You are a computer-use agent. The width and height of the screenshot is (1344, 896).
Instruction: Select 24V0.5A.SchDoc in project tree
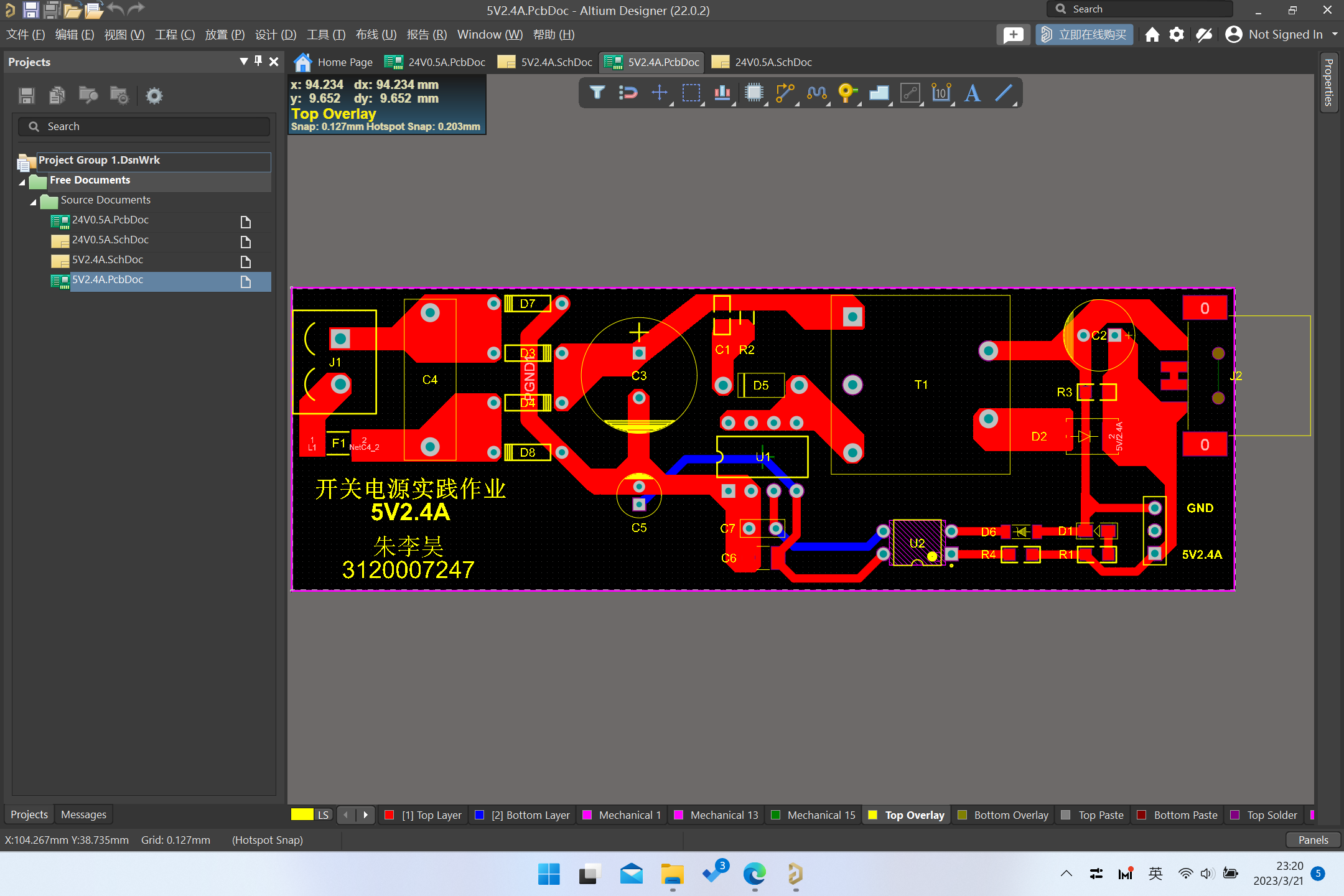[110, 240]
